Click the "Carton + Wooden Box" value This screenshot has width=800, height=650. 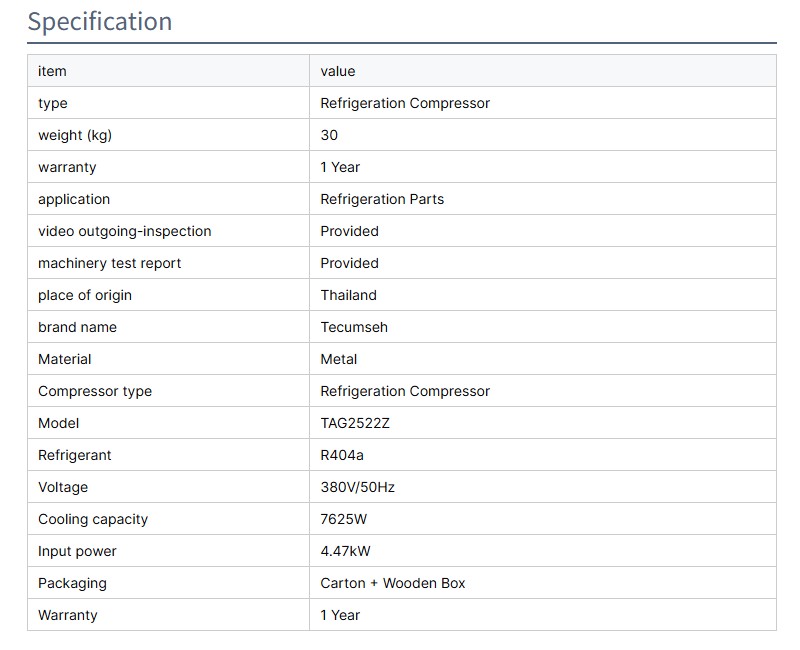[x=393, y=583]
